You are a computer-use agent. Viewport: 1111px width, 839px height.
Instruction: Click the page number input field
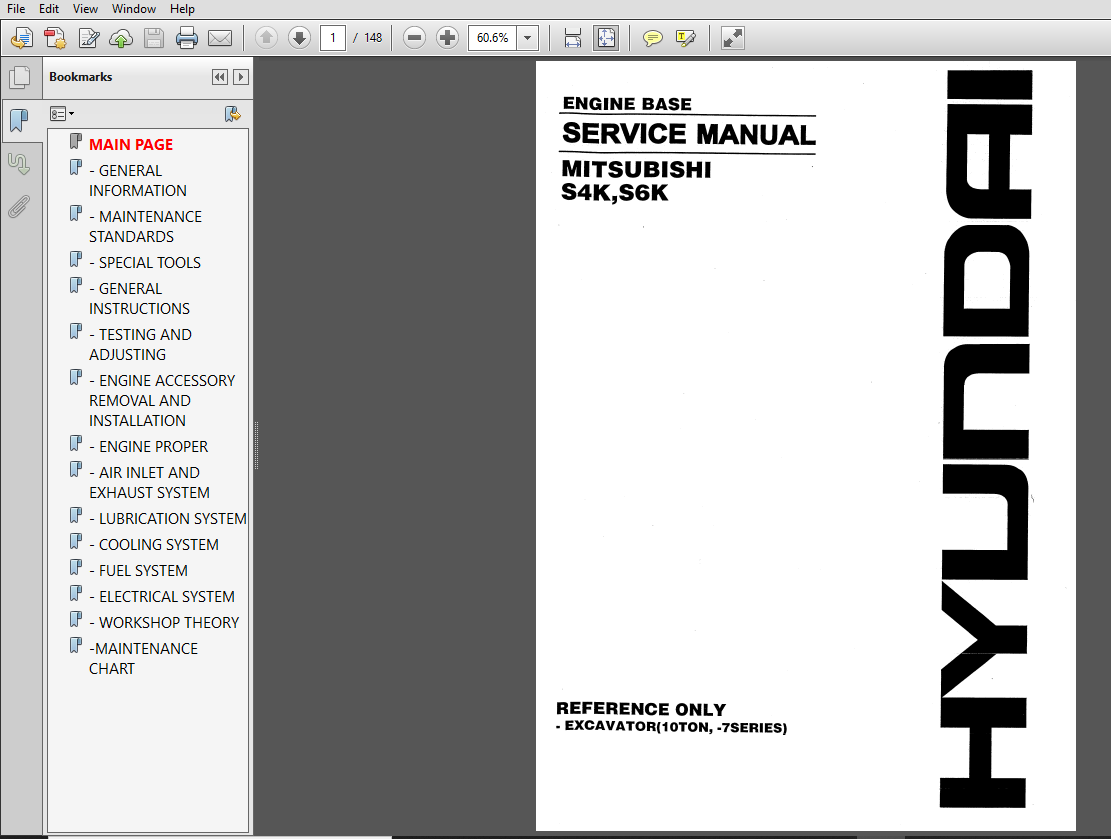coord(333,38)
